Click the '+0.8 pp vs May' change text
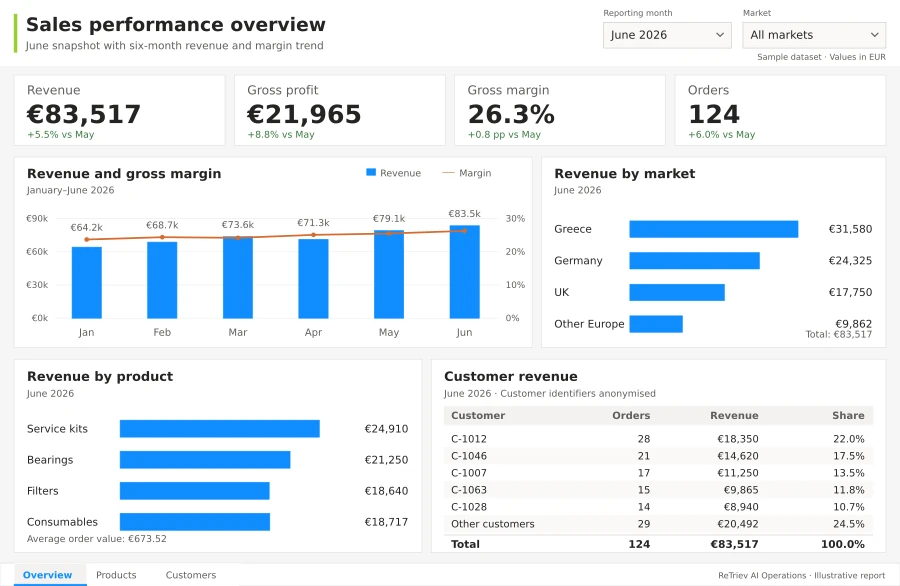This screenshot has width=900, height=586. point(504,134)
